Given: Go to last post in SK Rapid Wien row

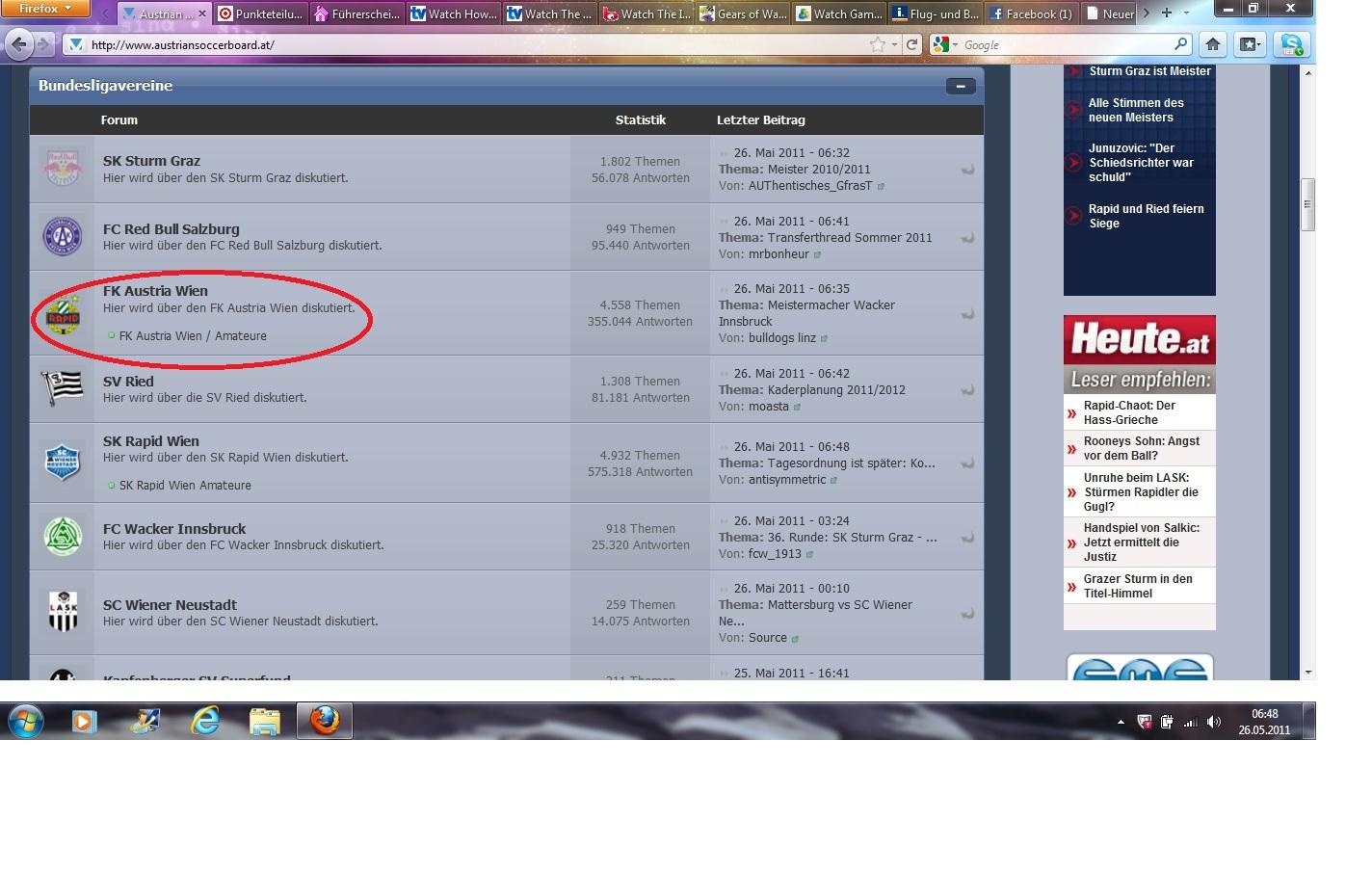Looking at the screenshot, I should click(967, 463).
